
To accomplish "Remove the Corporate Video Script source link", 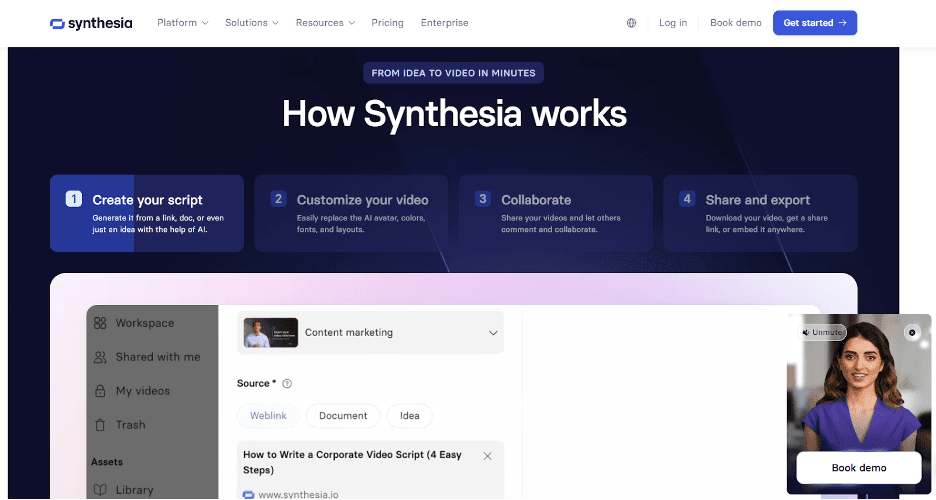I will [x=487, y=456].
